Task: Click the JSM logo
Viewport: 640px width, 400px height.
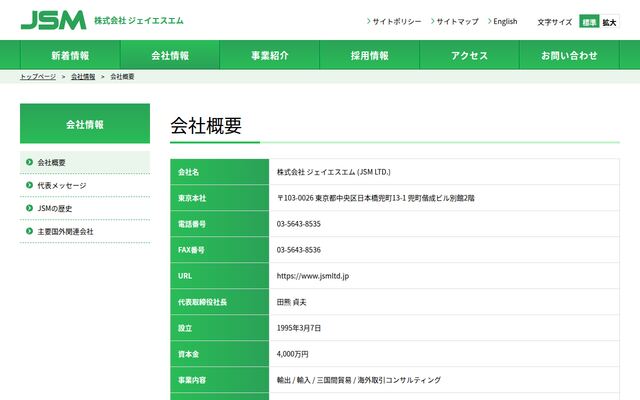Action: point(53,20)
